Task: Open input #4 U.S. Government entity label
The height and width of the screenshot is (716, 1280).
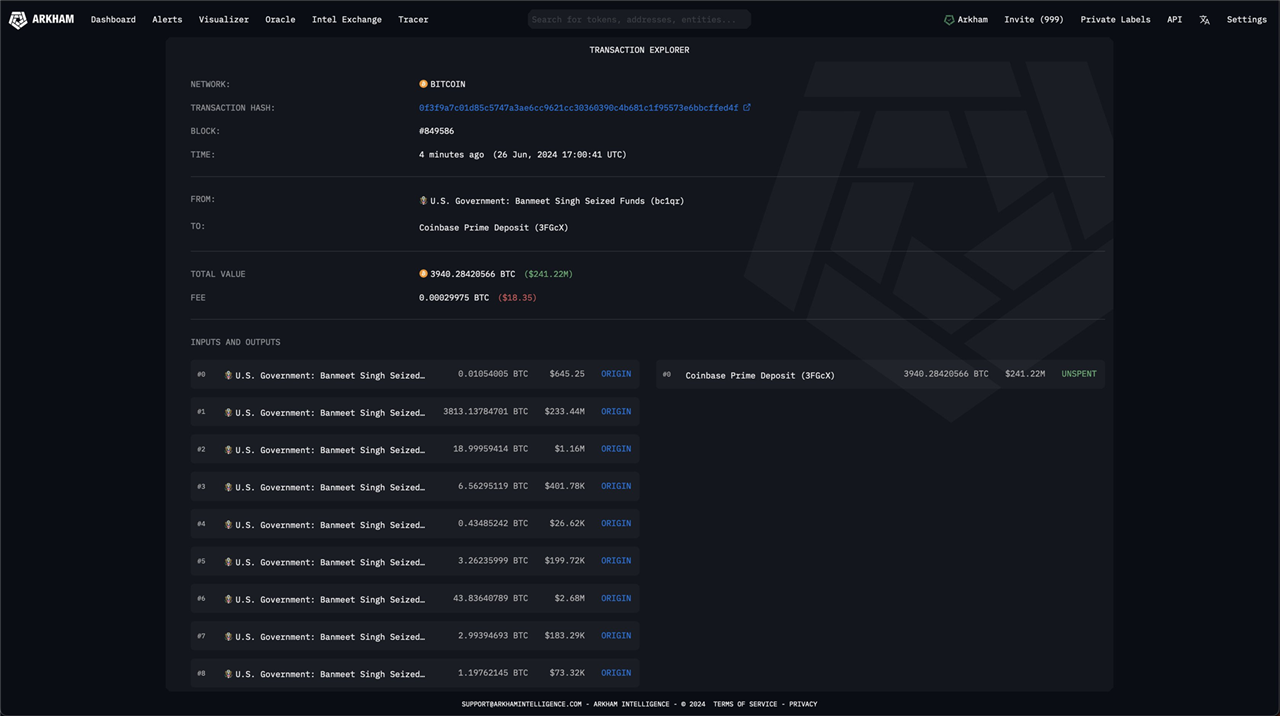Action: (330, 525)
